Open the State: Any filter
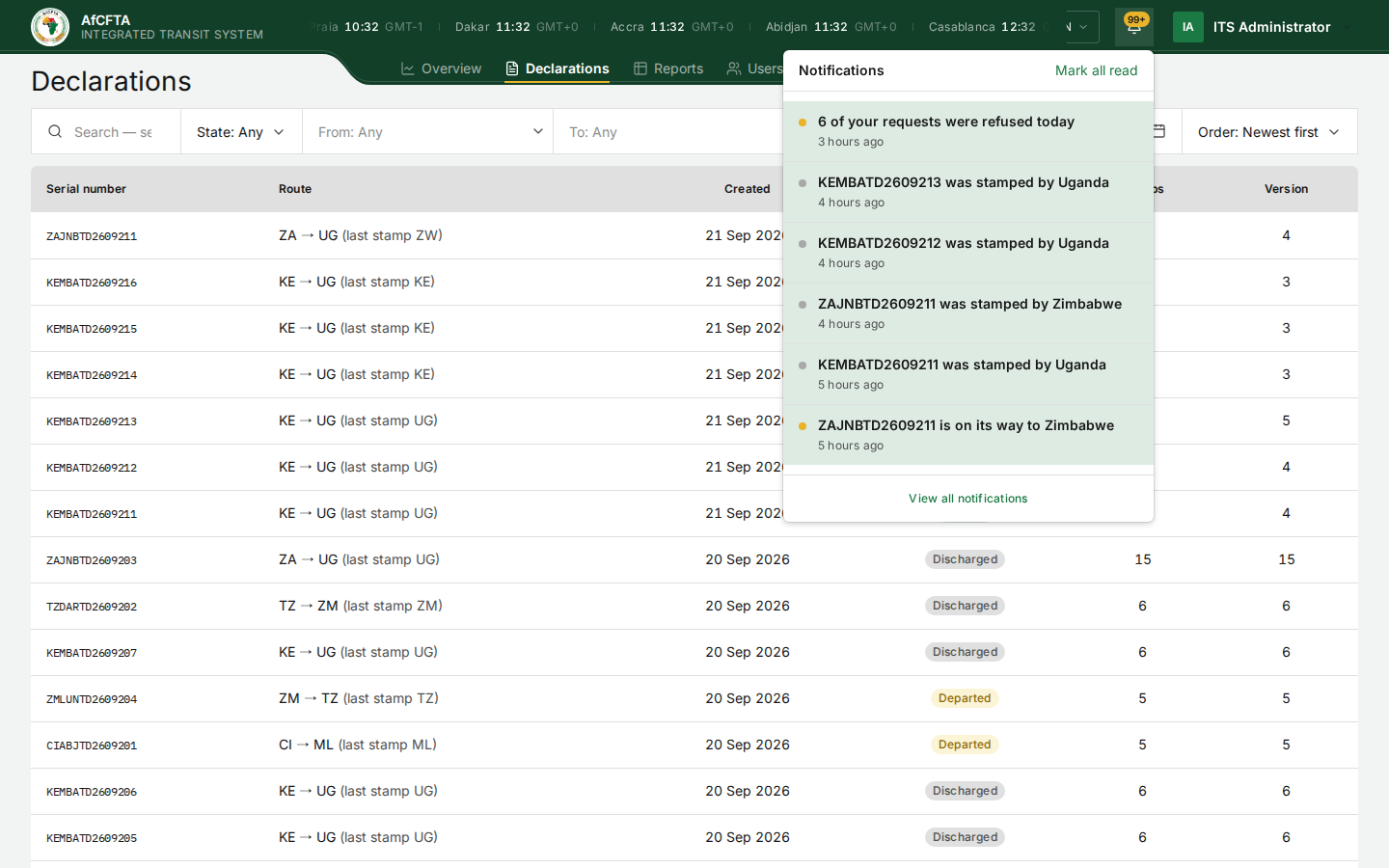This screenshot has width=1389, height=868. pyautogui.click(x=241, y=131)
